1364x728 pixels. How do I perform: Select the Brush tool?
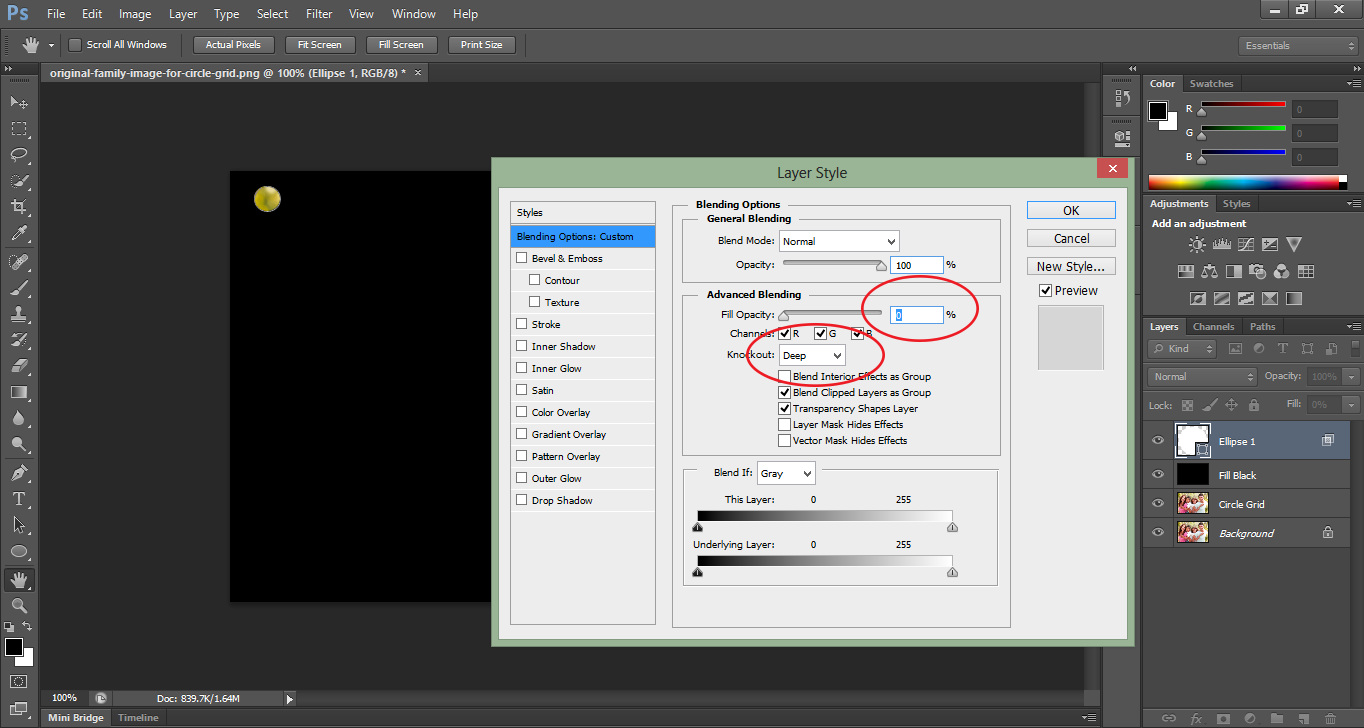(18, 287)
